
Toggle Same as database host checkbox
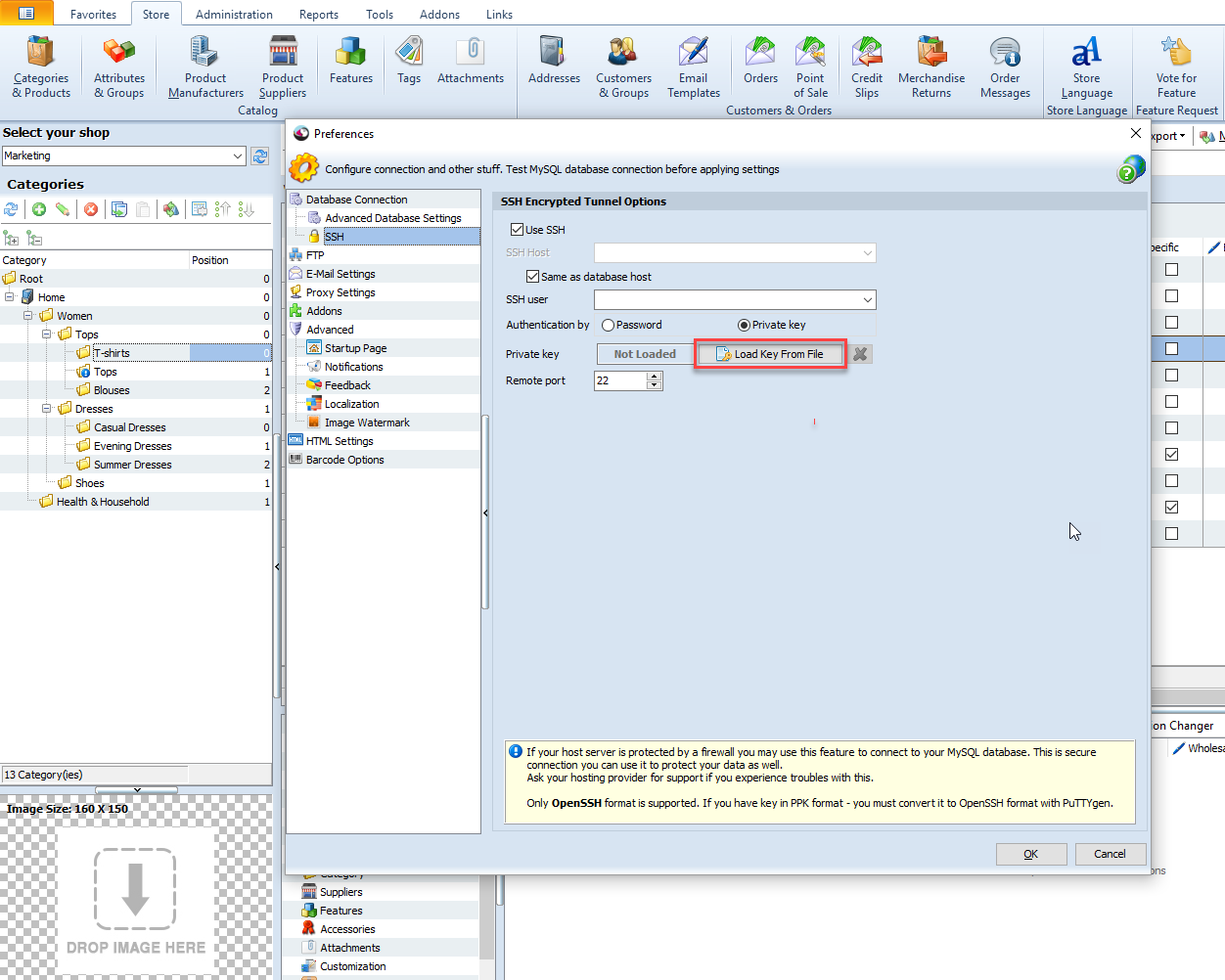point(533,277)
